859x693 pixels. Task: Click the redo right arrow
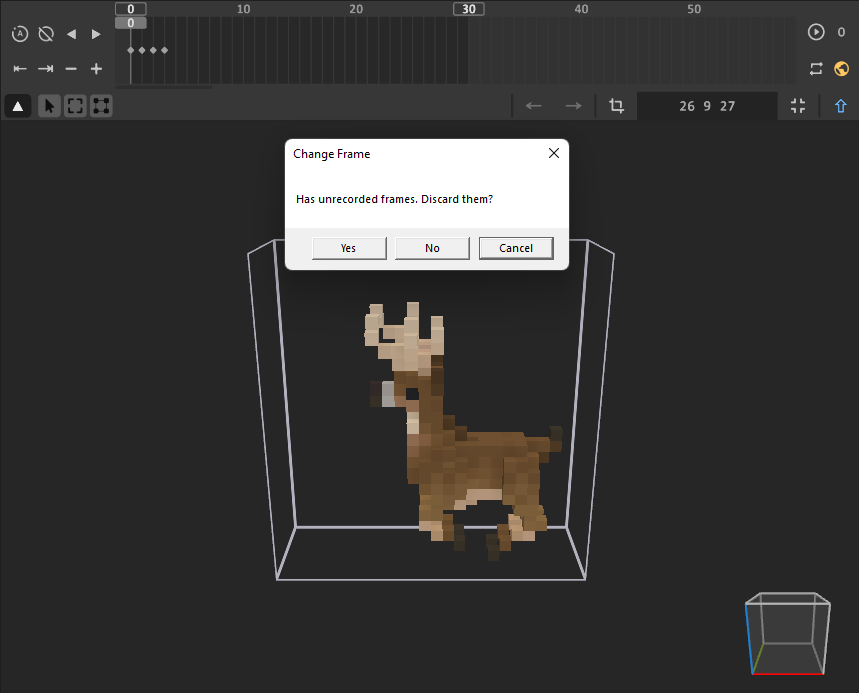pyautogui.click(x=573, y=106)
